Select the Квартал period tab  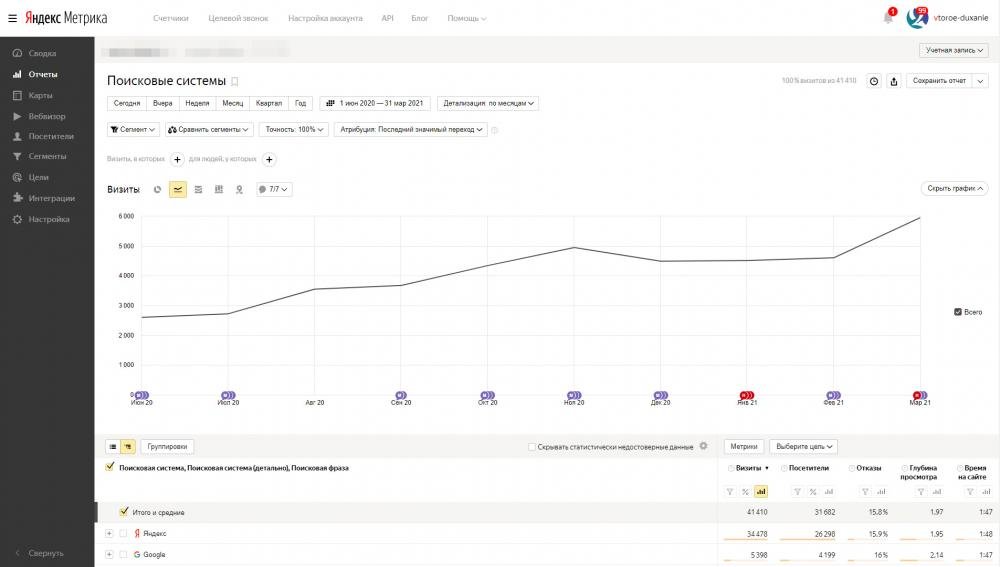click(268, 103)
